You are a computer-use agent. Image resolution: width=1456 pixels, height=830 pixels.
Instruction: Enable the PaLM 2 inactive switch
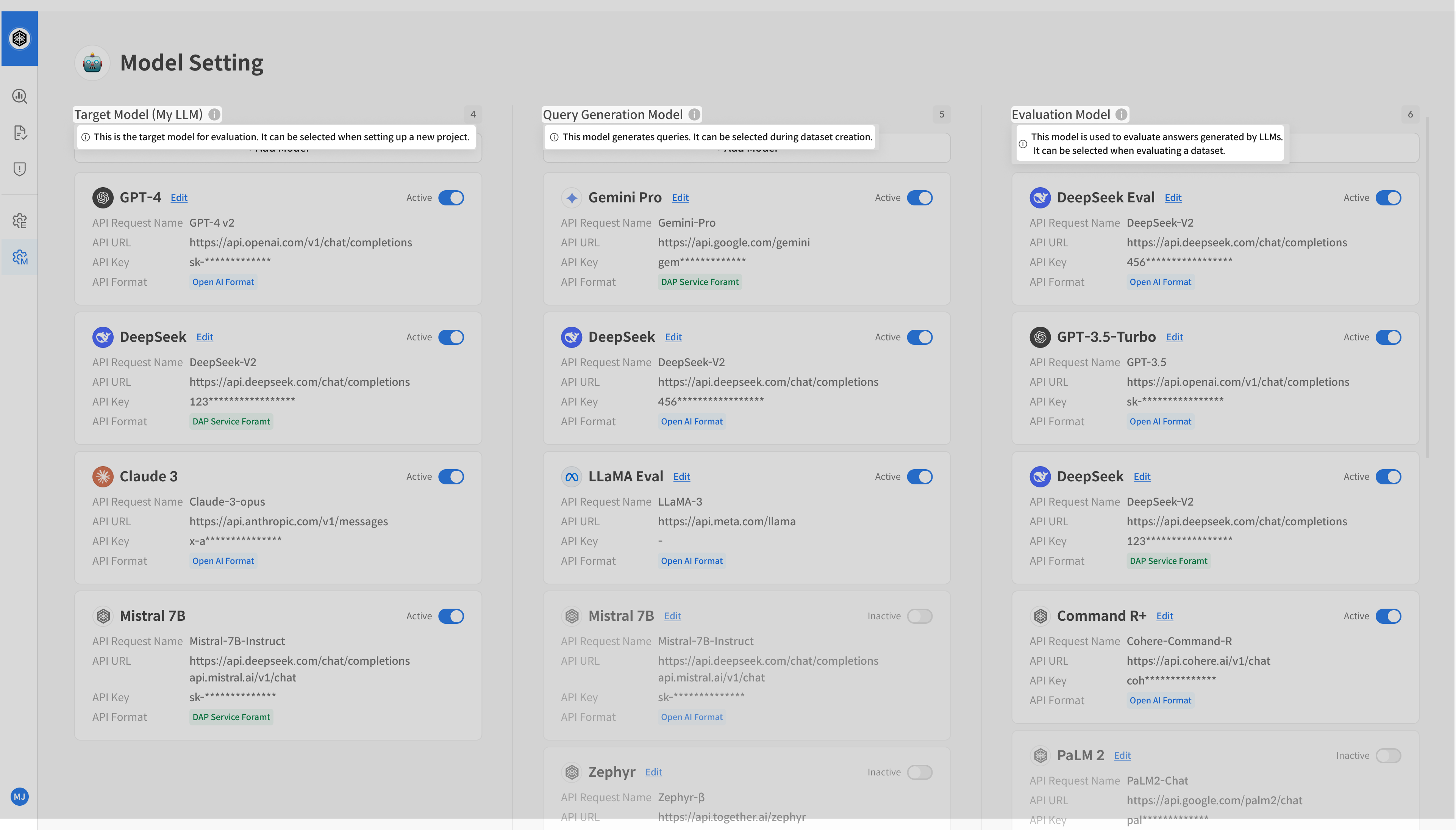[x=1389, y=756]
